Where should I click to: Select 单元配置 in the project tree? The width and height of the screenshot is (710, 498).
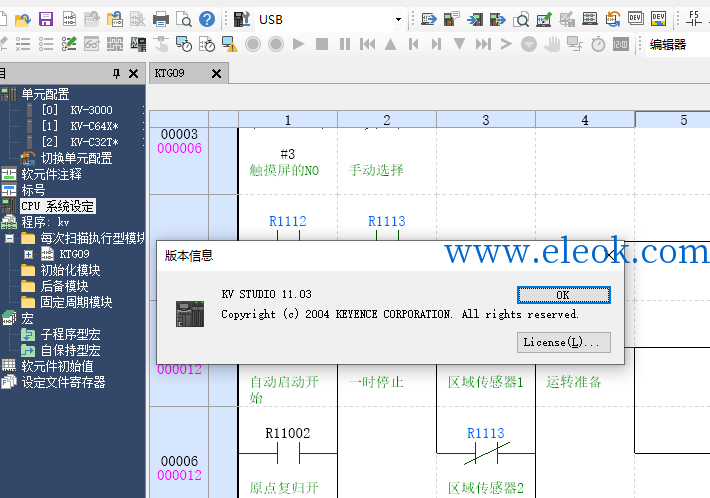pyautogui.click(x=45, y=94)
